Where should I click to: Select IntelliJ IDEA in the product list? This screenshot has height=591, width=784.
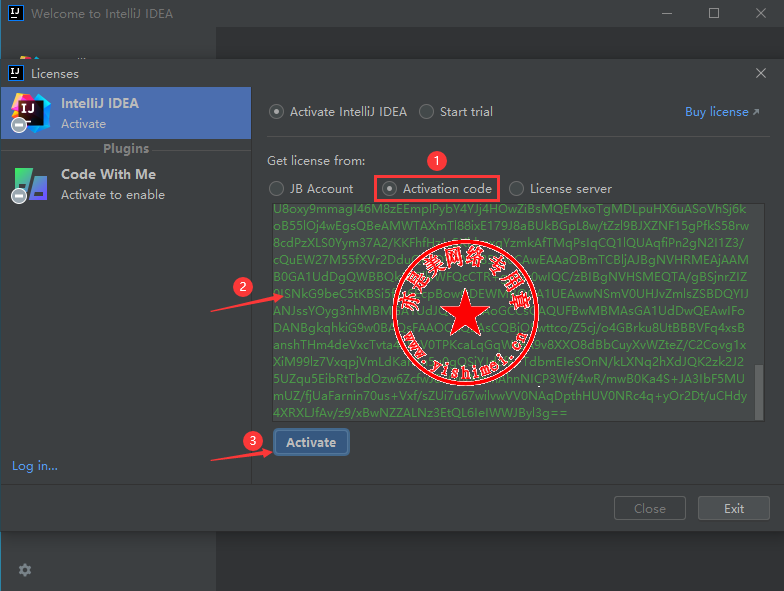pyautogui.click(x=126, y=113)
